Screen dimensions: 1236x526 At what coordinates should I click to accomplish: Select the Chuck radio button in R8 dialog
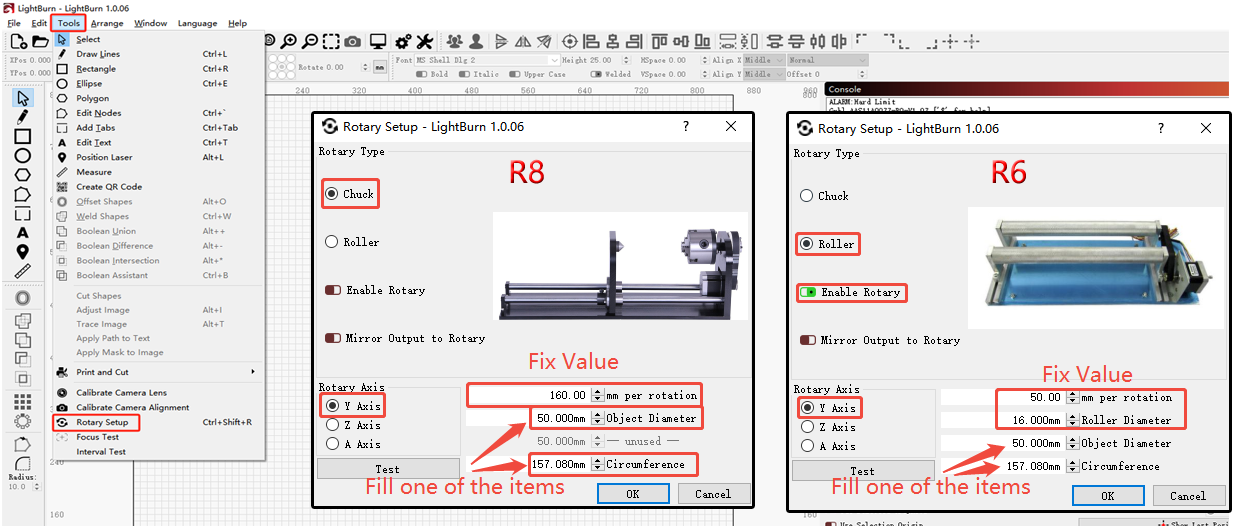click(x=332, y=194)
